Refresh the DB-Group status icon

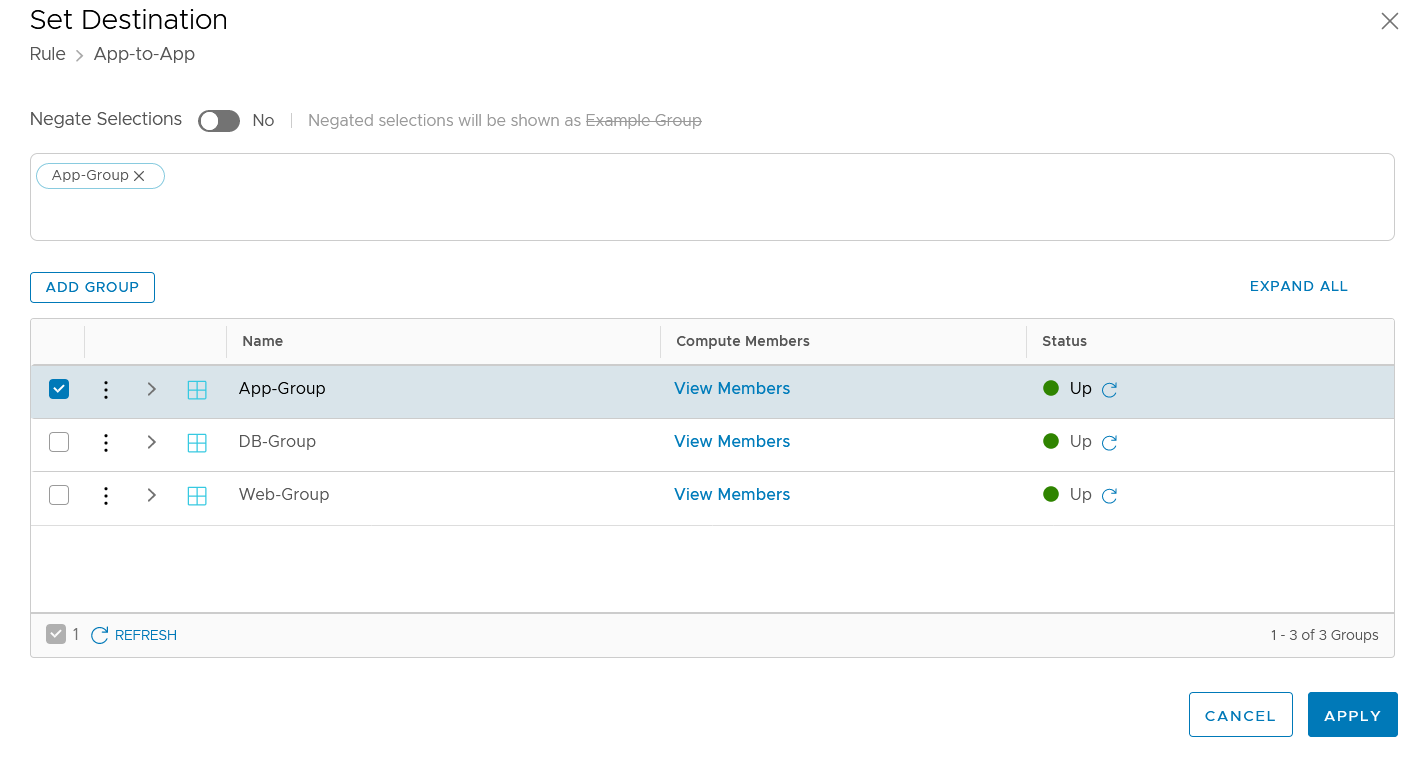click(x=1109, y=443)
